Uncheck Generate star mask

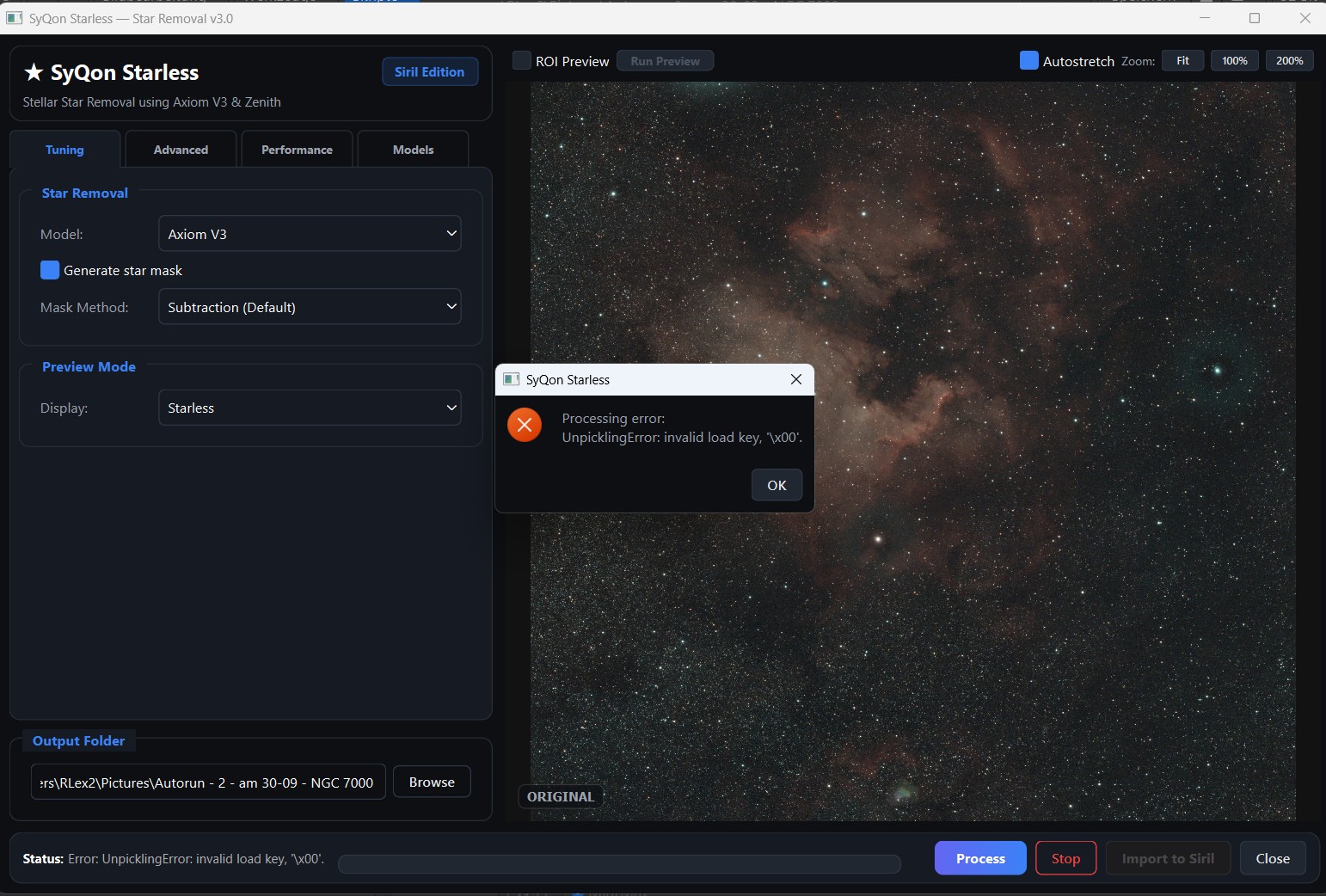click(x=50, y=270)
